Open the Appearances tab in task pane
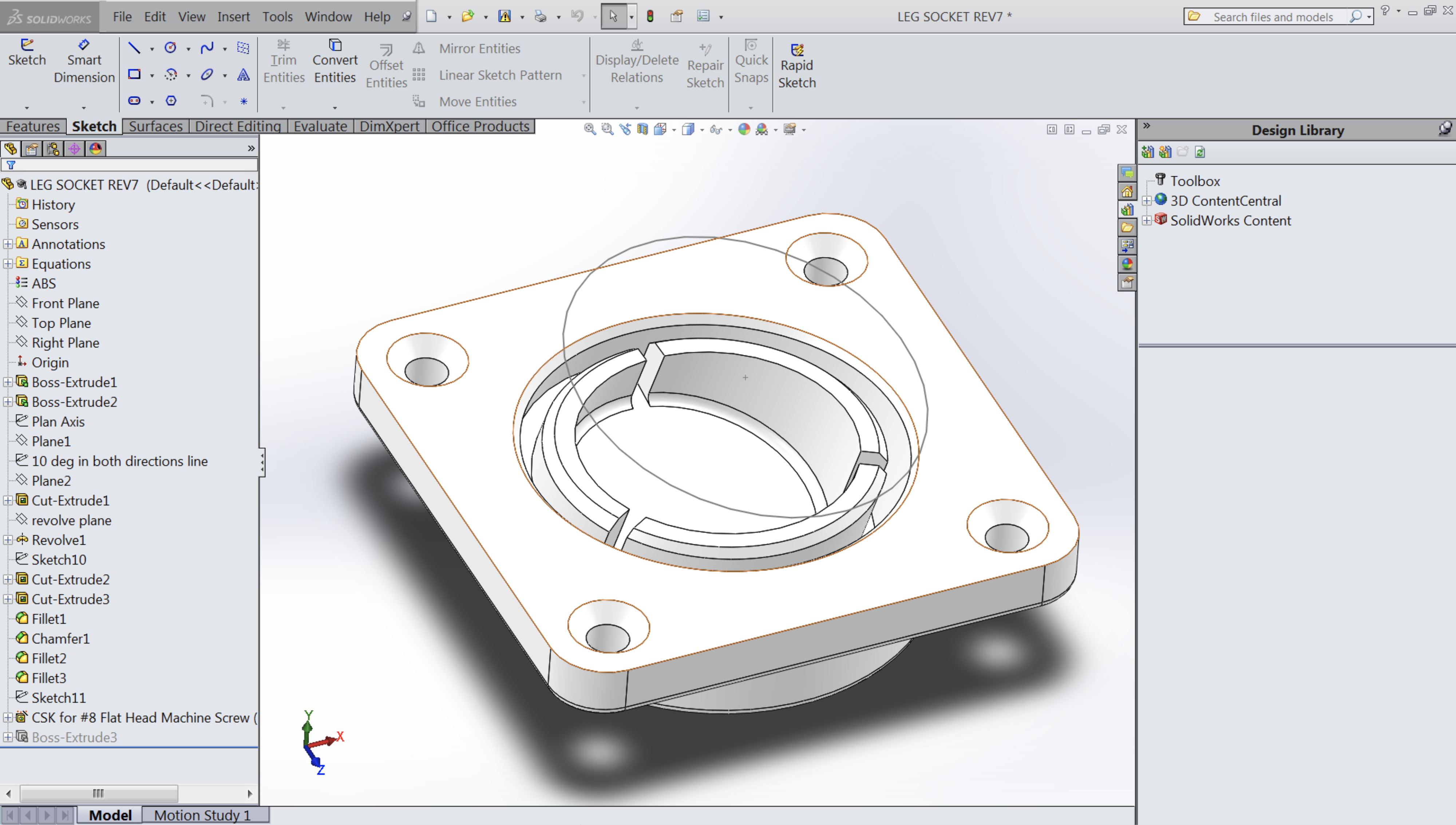Viewport: 1456px width, 825px height. coord(1127,264)
